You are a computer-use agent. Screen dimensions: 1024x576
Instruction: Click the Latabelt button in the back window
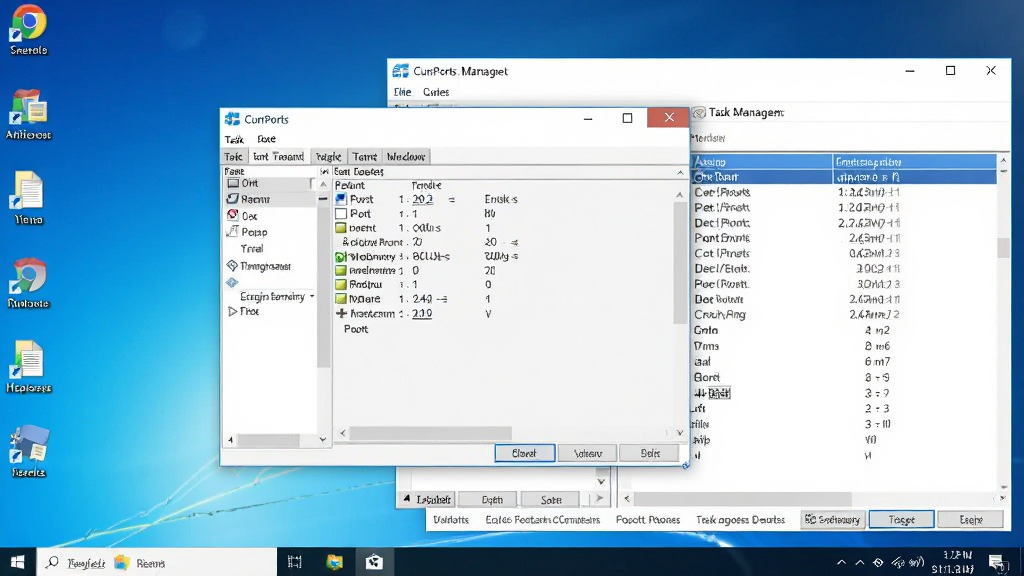coord(427,500)
